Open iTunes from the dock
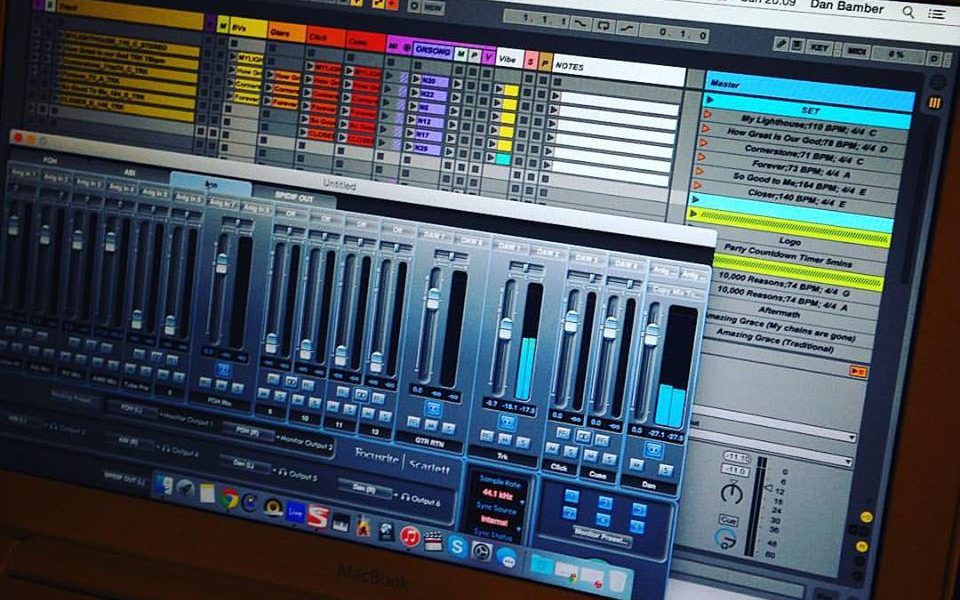The image size is (960, 600). pyautogui.click(x=409, y=536)
